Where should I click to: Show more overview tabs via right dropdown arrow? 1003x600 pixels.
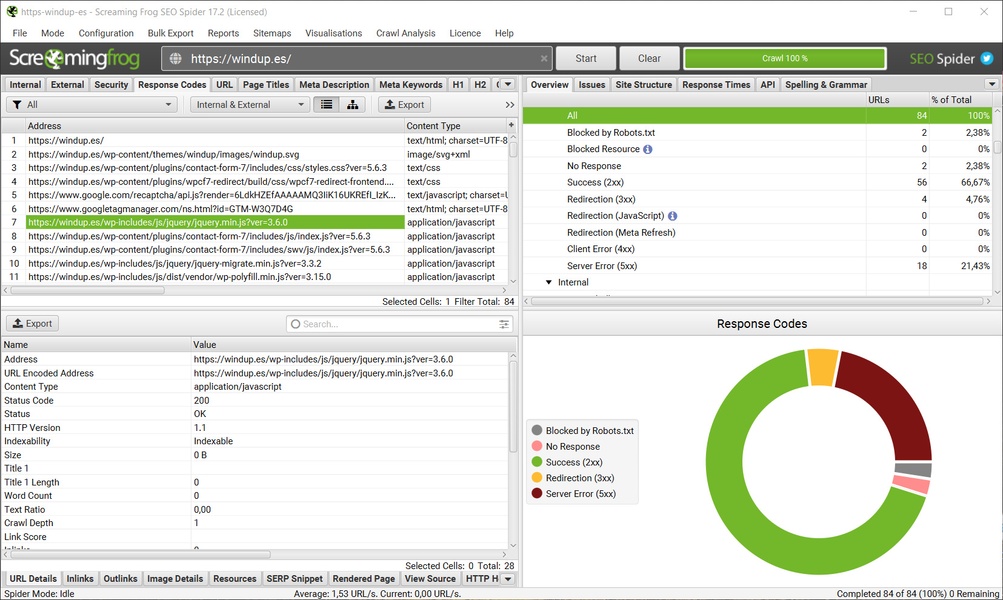[x=991, y=84]
